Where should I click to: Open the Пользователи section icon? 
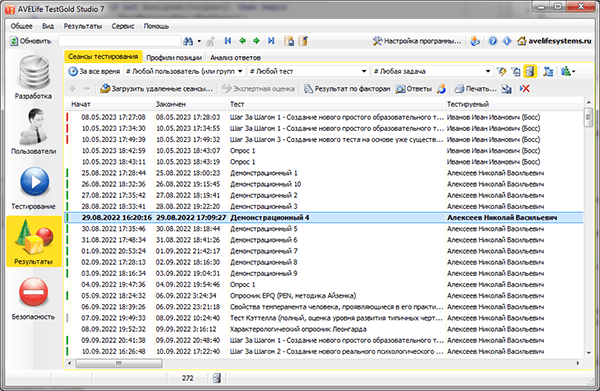34,132
